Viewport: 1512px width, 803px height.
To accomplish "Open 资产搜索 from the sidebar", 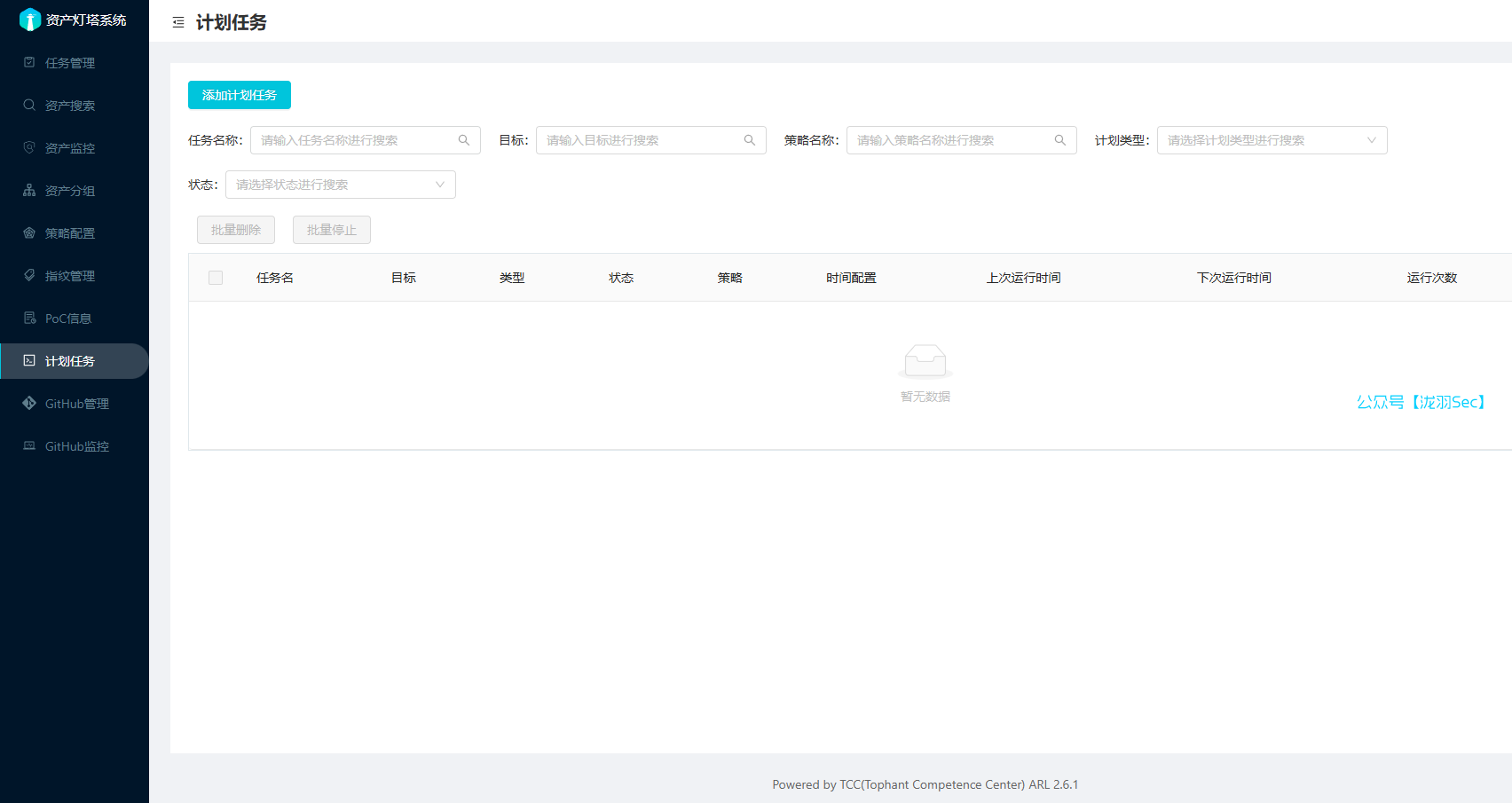I will [69, 106].
